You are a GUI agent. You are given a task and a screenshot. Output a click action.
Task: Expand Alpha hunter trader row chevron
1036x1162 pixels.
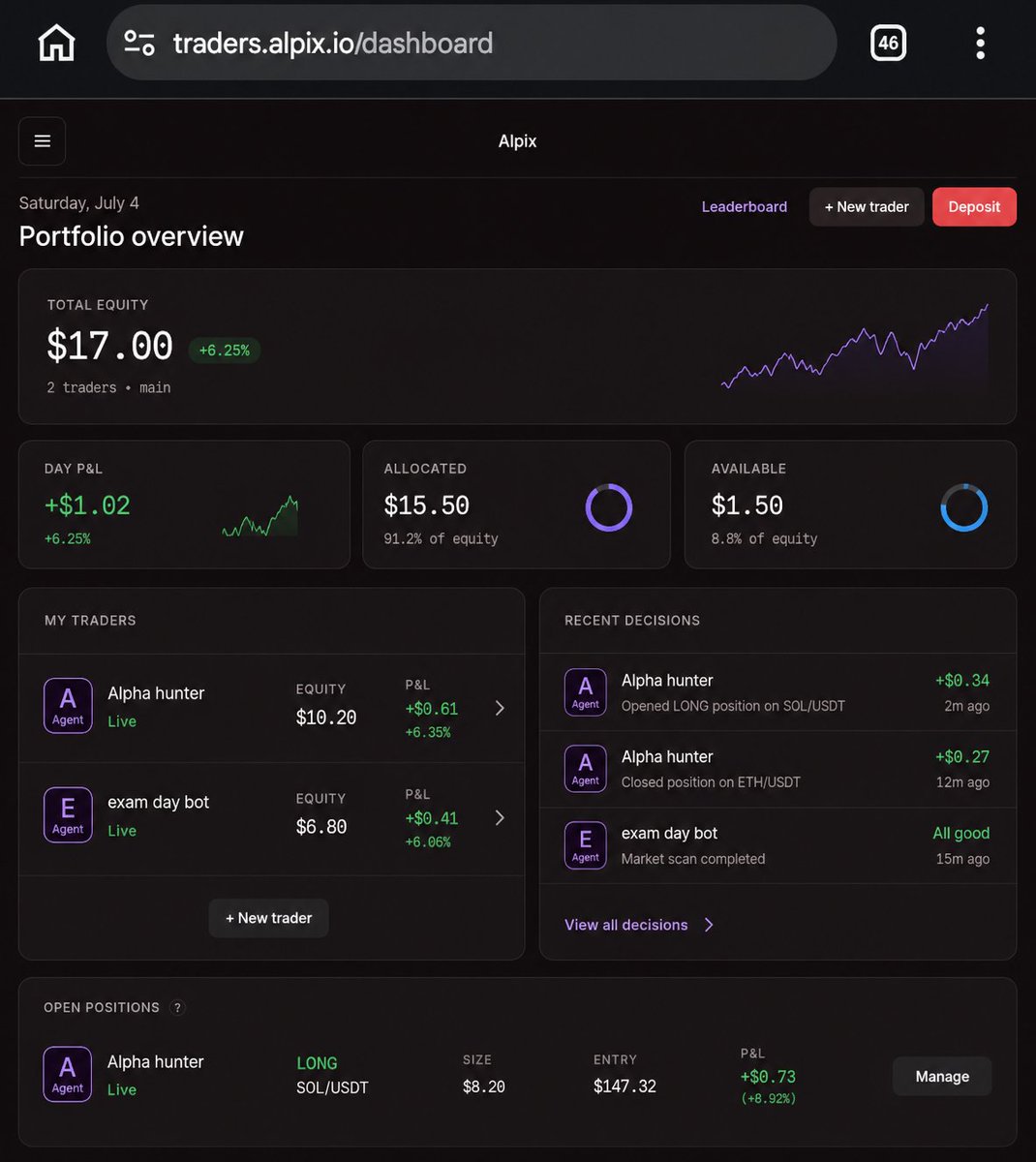pos(500,708)
